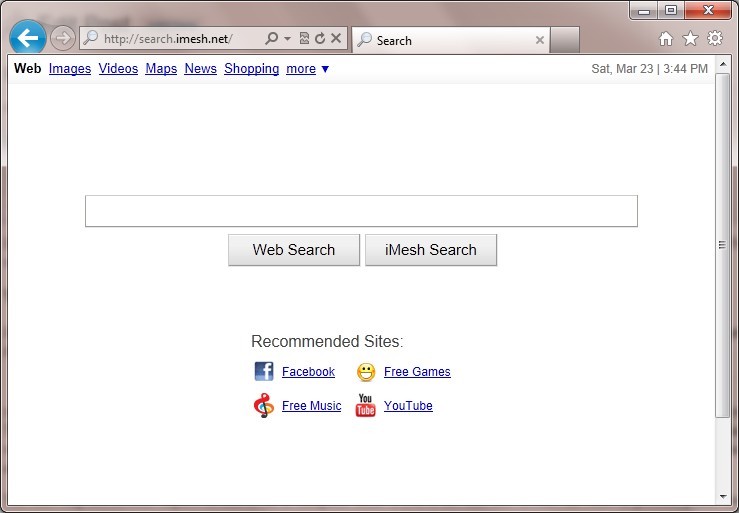Screen dimensions: 739x513
Task: Open the Images search link
Action: coord(70,68)
